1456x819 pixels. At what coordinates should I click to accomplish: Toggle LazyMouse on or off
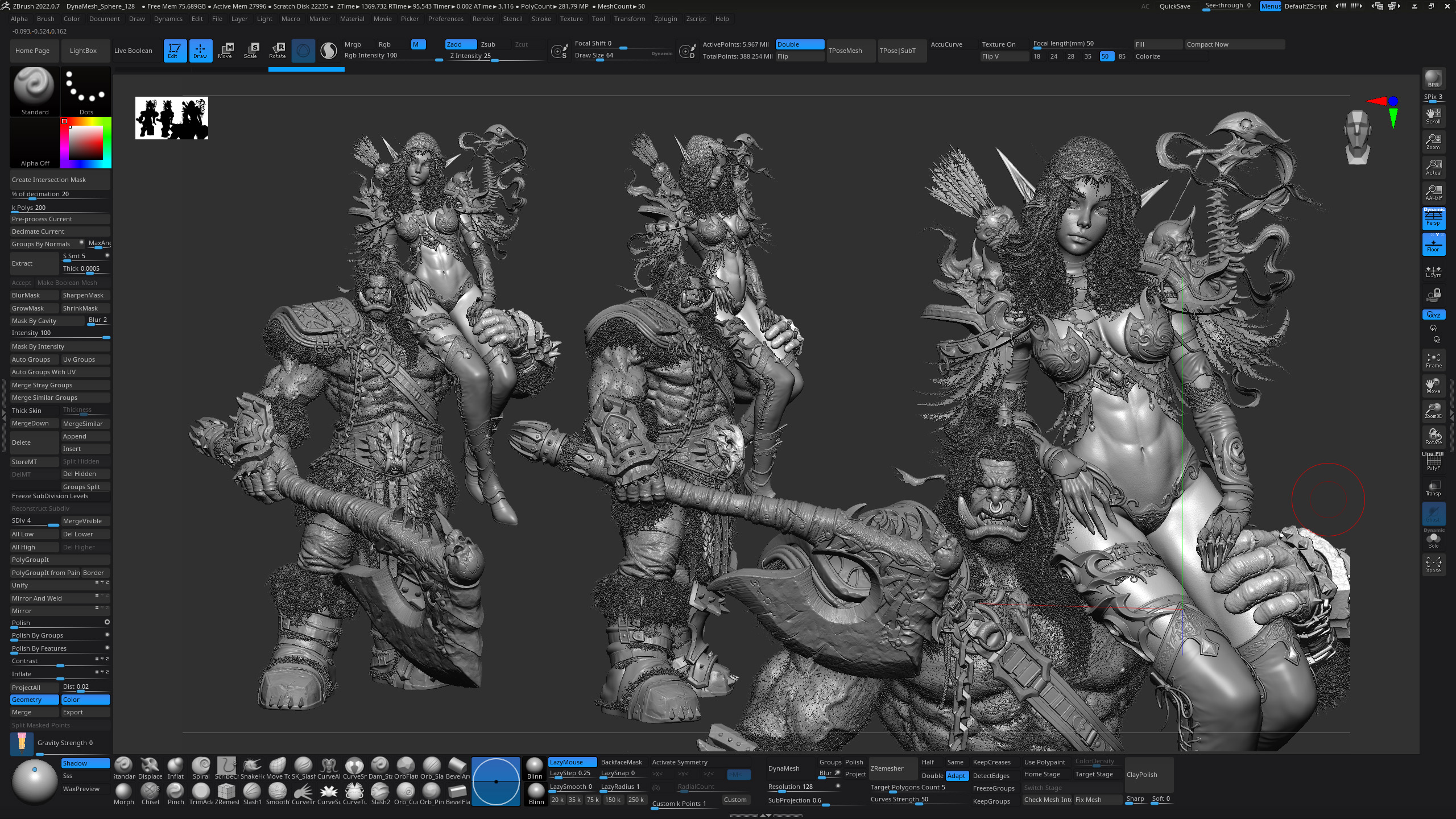coord(572,762)
